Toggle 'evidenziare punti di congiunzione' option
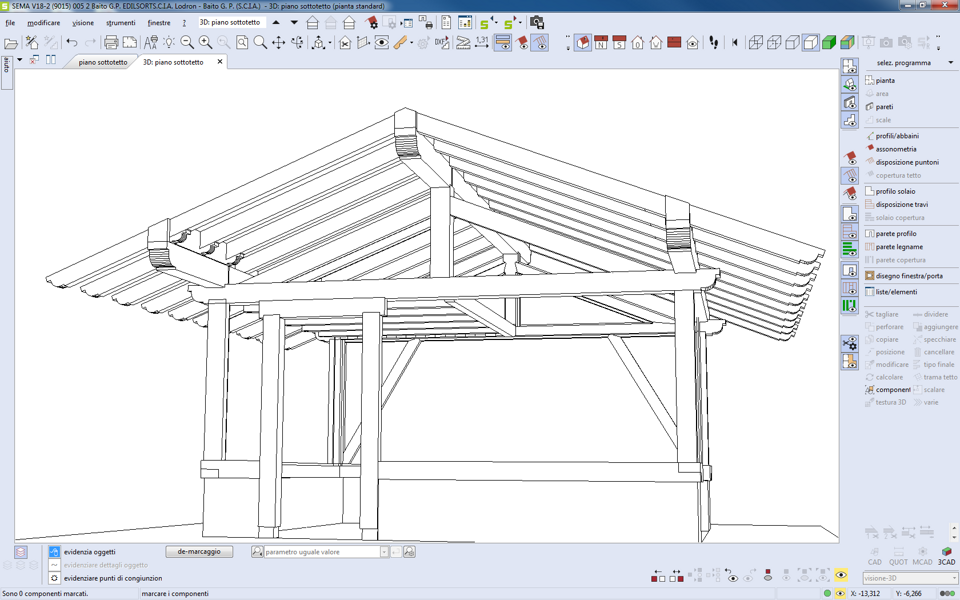This screenshot has height=600, width=960. [x=55, y=578]
